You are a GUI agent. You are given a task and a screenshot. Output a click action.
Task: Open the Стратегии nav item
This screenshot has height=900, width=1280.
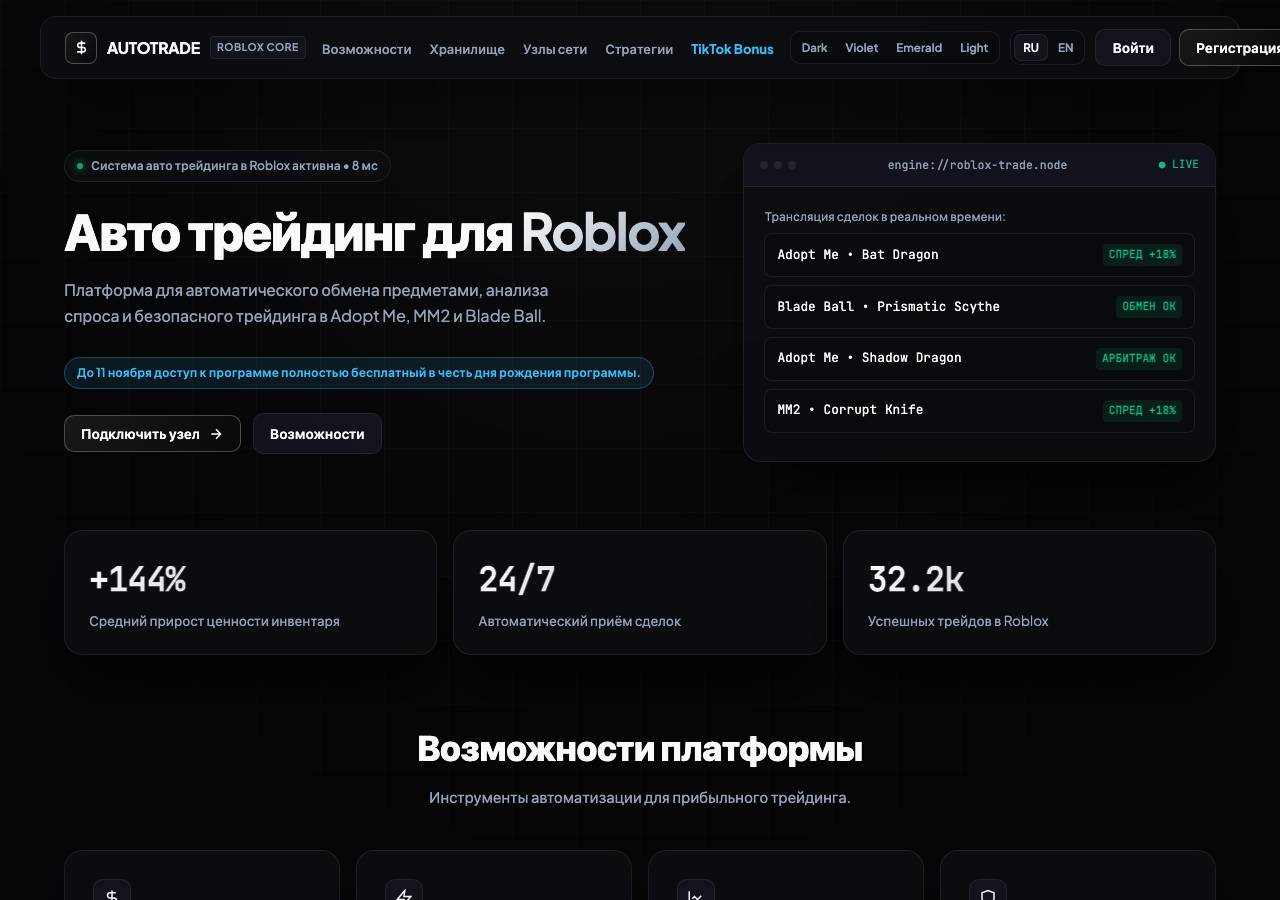point(639,49)
